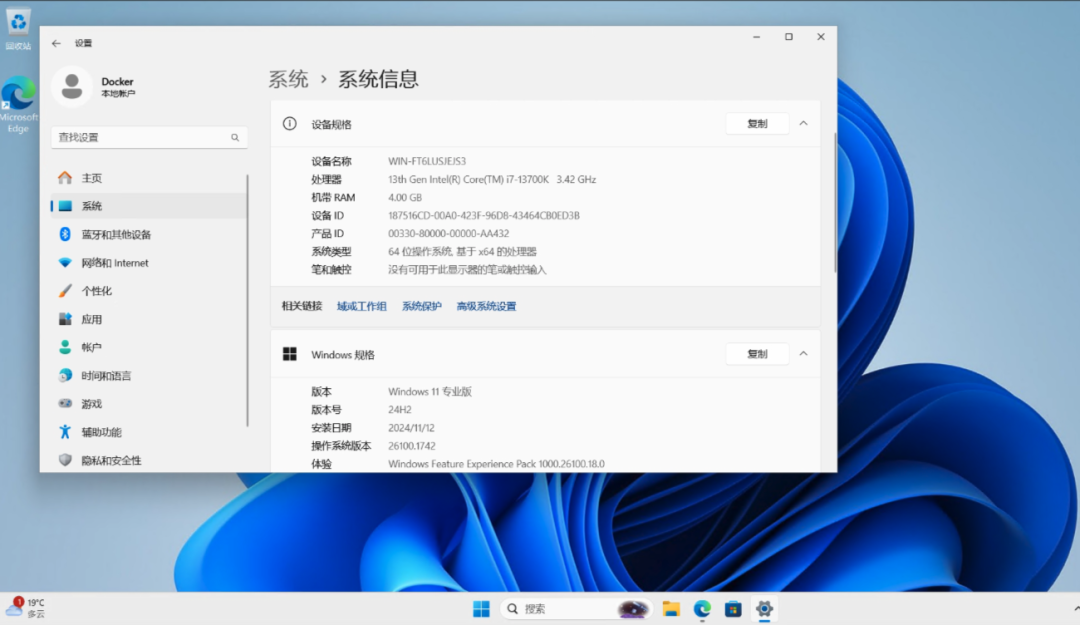Close the Settings window
This screenshot has height=625, width=1080.
pyautogui.click(x=820, y=37)
